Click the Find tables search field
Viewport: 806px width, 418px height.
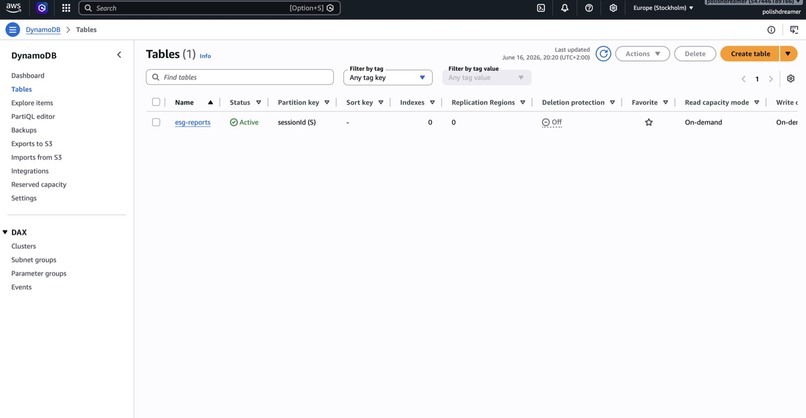(x=240, y=77)
